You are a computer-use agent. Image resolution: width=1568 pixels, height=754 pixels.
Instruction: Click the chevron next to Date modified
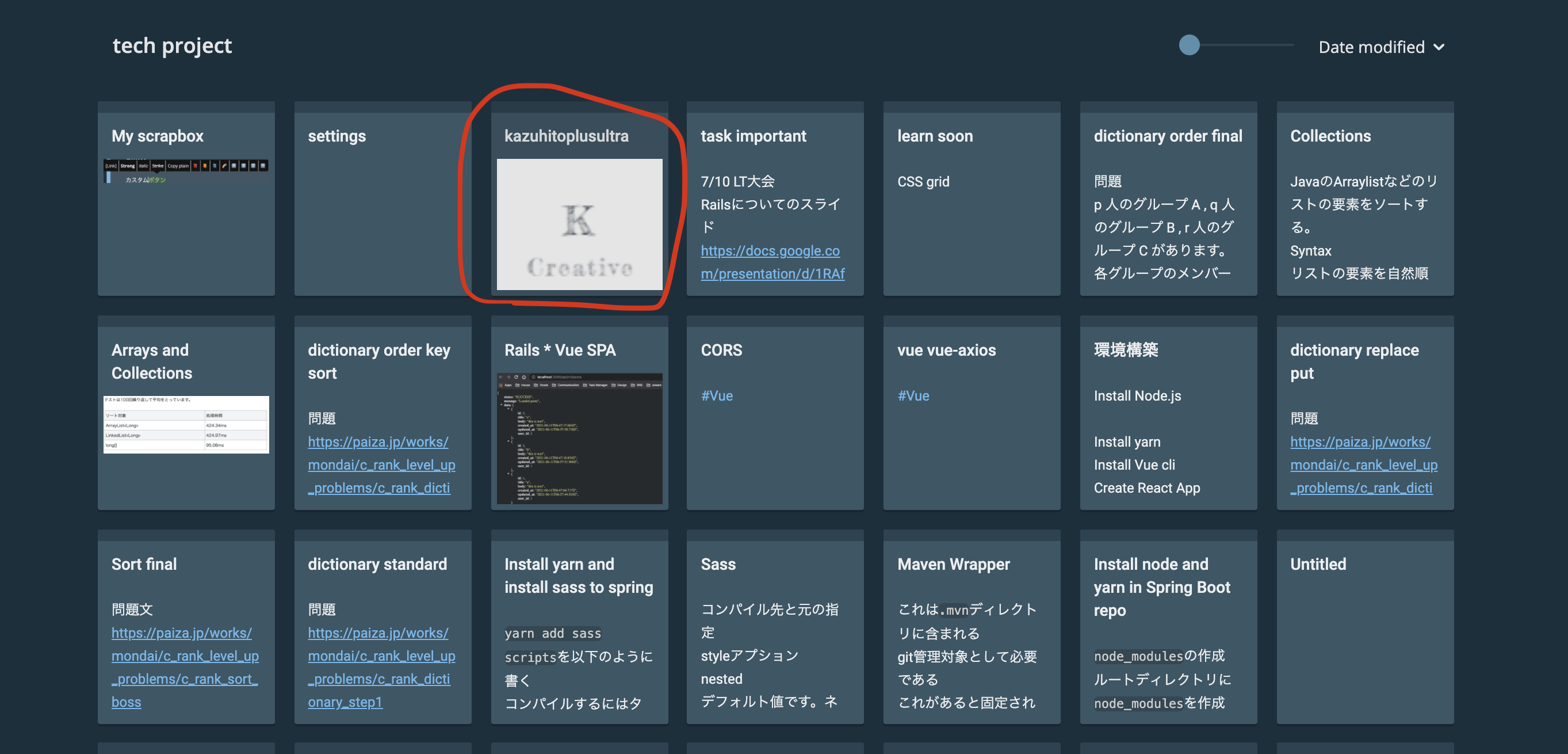[x=1439, y=47]
